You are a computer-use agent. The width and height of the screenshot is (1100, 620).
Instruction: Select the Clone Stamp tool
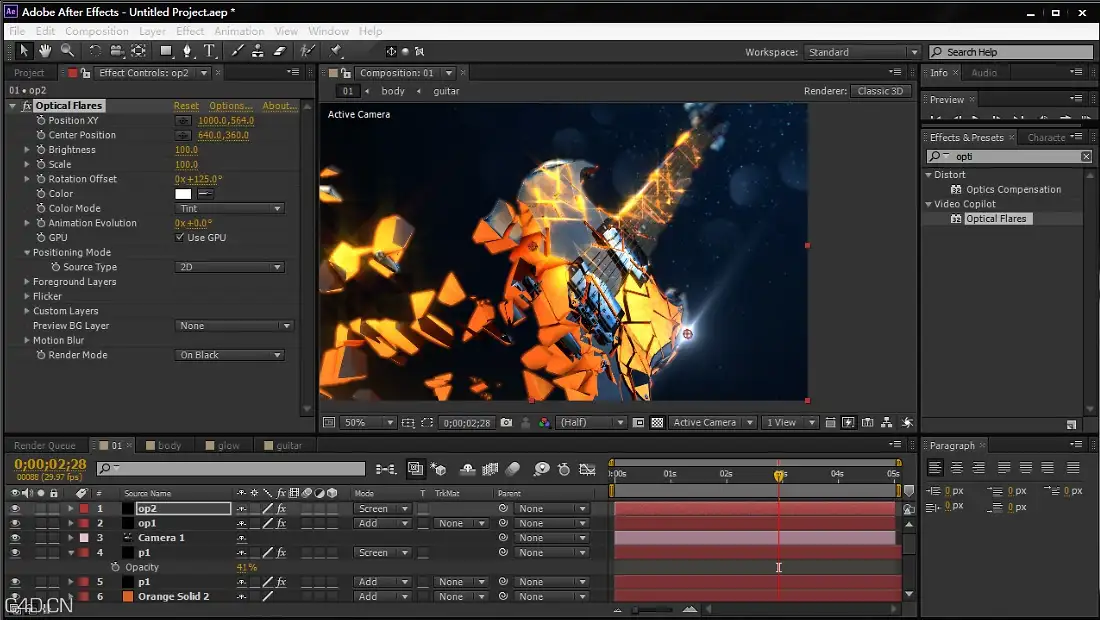coord(258,50)
